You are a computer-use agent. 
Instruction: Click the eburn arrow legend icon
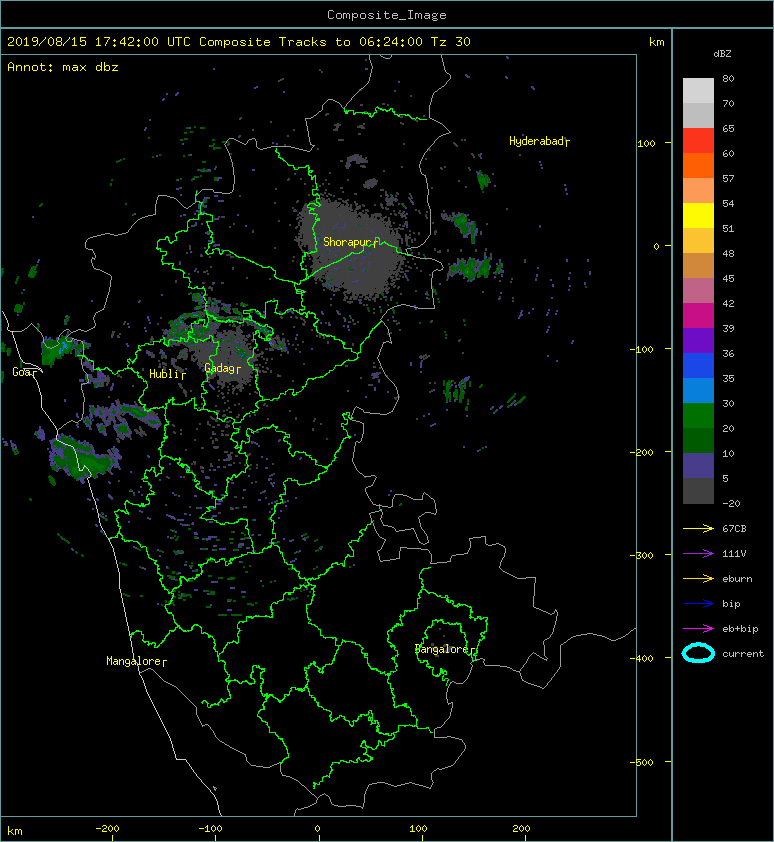(698, 579)
